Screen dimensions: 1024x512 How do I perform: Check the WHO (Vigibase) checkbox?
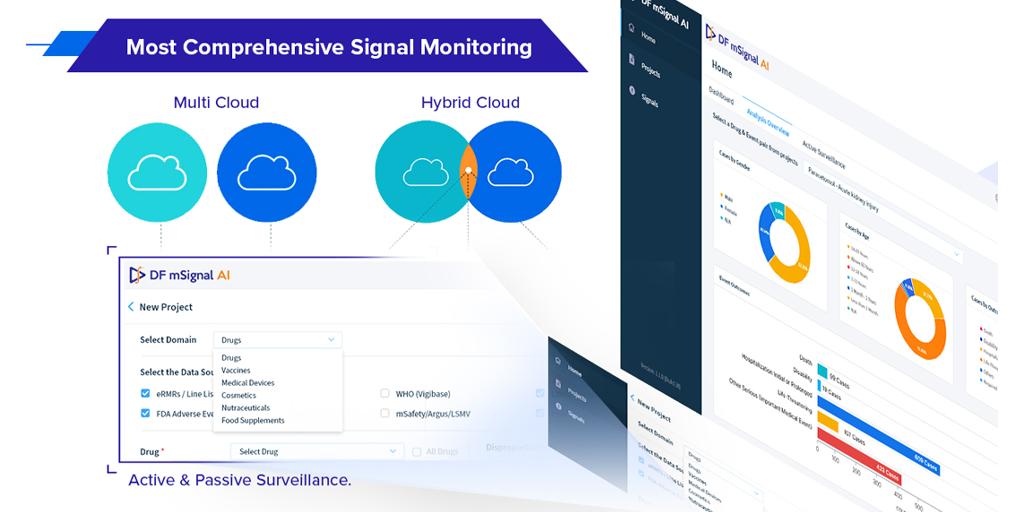(385, 394)
